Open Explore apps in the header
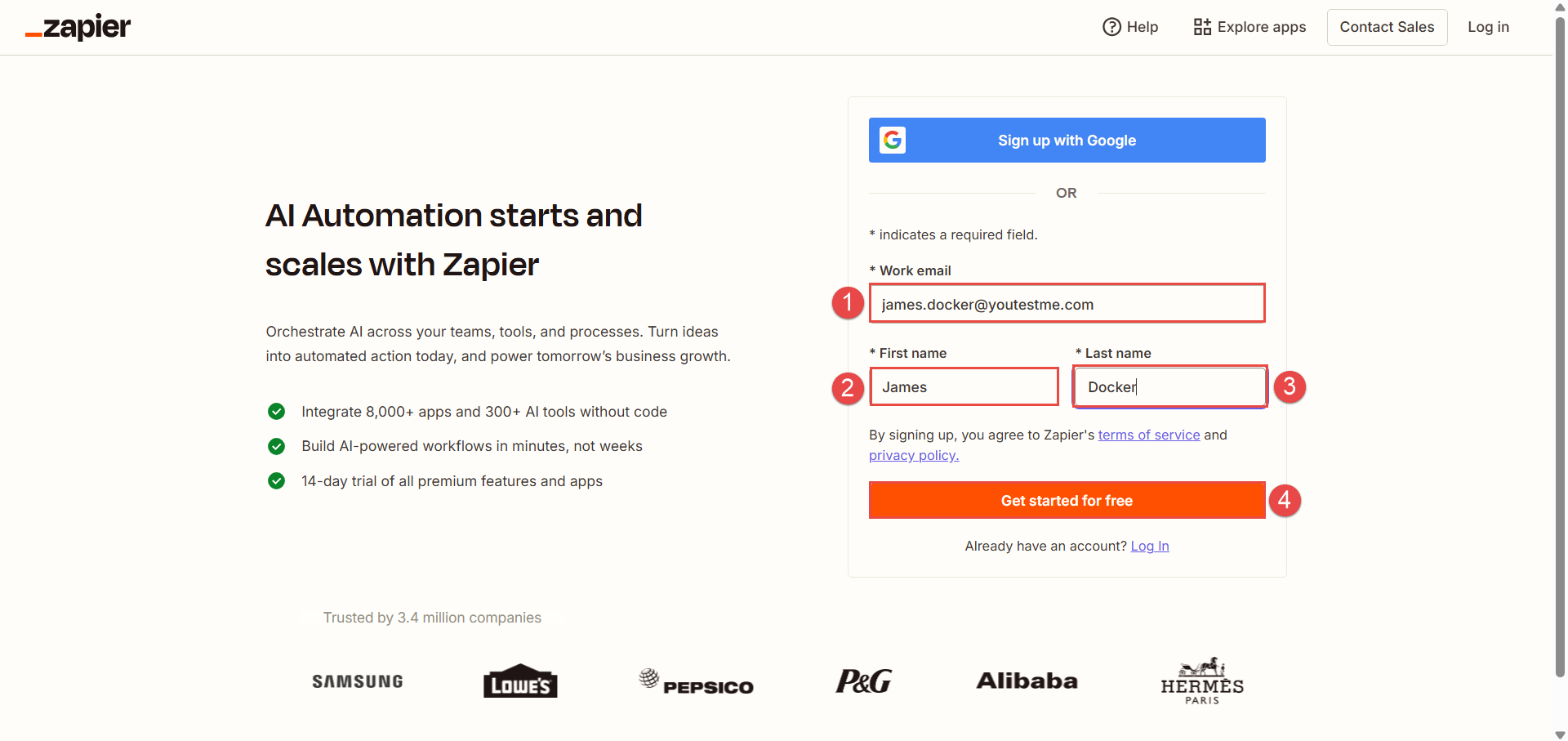The image size is (1568, 741). coord(1261,27)
